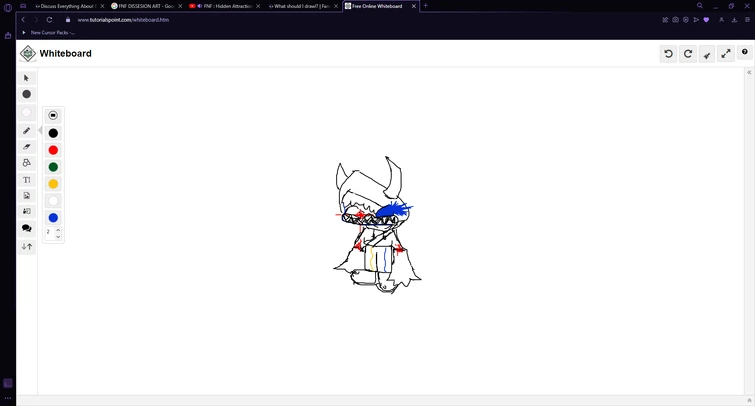Viewport: 755px width, 406px height.
Task: Open a new browser tab
Action: 425,6
